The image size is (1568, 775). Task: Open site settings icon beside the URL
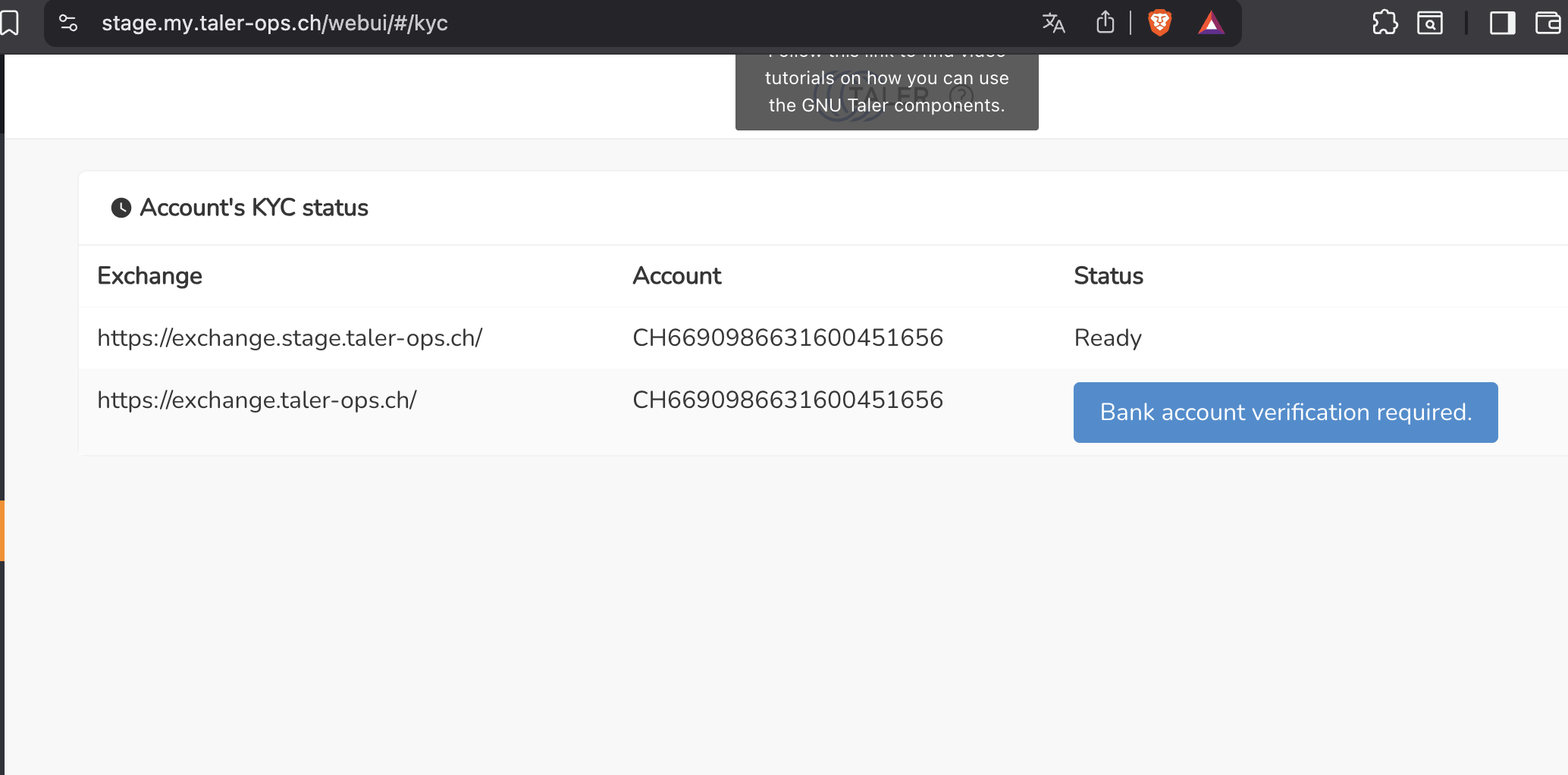[68, 24]
